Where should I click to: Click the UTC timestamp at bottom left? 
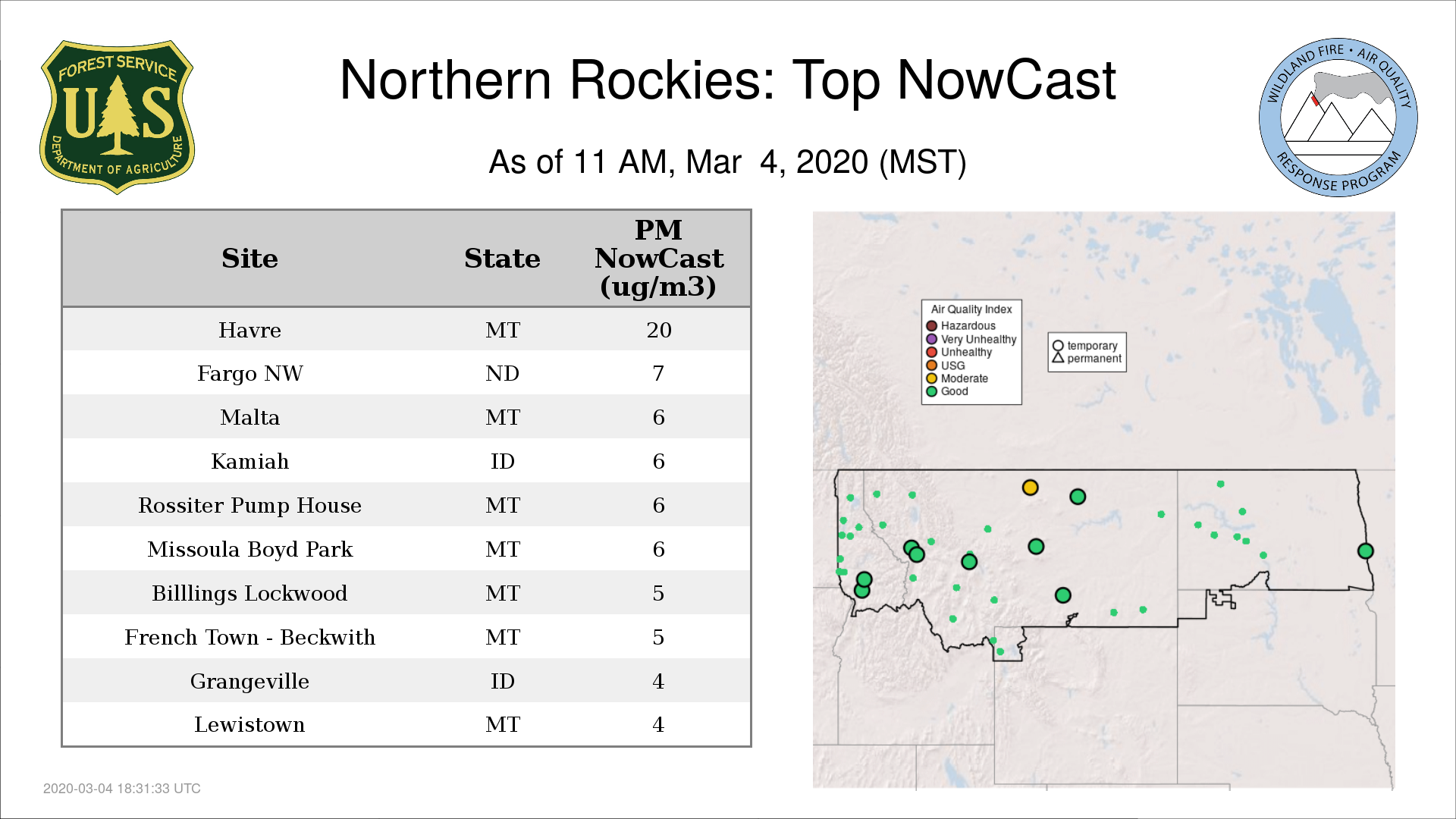(122, 789)
